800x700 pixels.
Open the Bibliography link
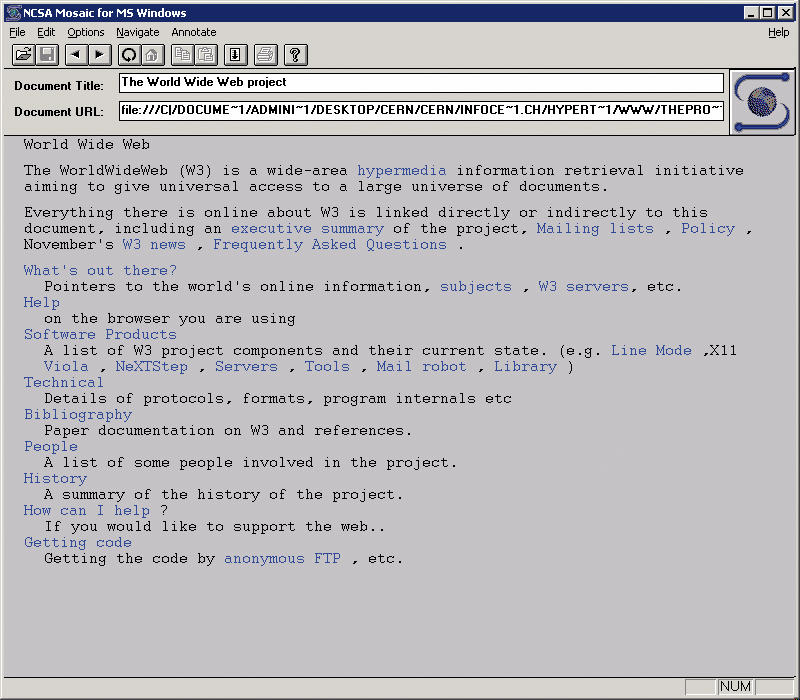click(78, 415)
